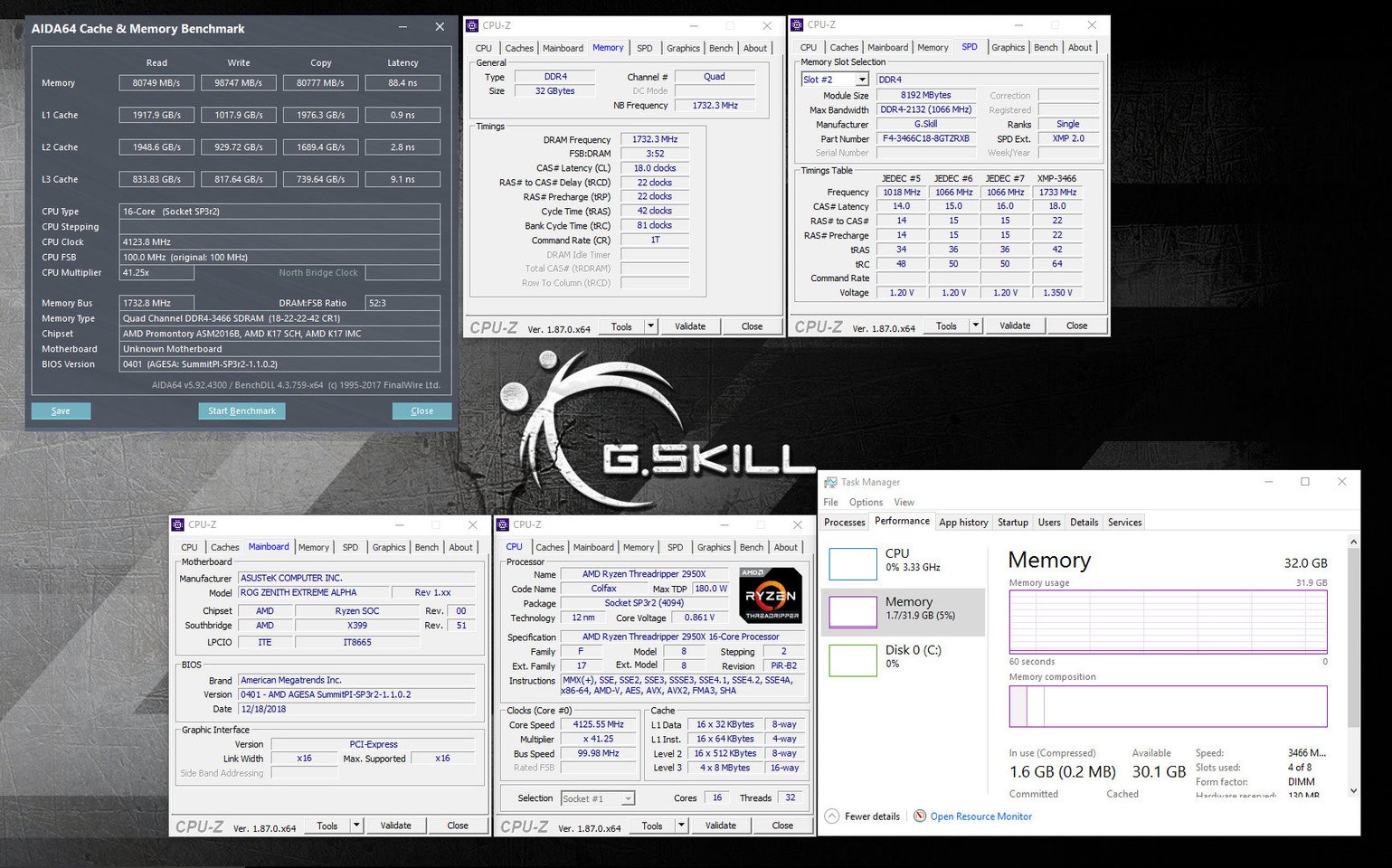Click the Ryzen Threadripper logo in CPU-Z

click(x=771, y=595)
